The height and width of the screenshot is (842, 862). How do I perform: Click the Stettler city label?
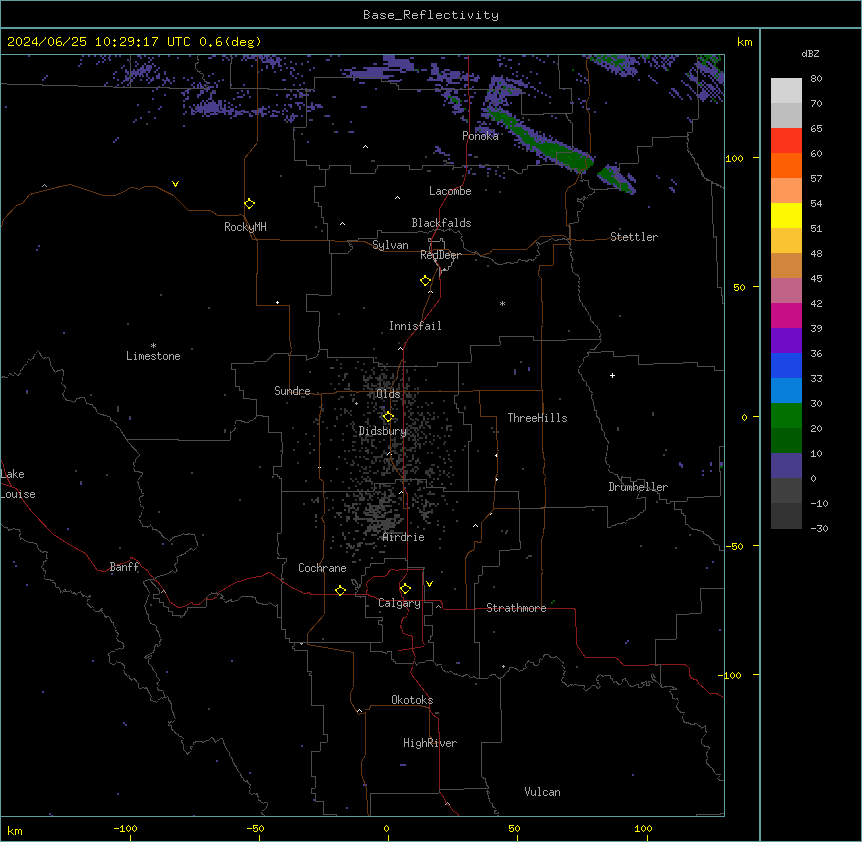tap(634, 237)
